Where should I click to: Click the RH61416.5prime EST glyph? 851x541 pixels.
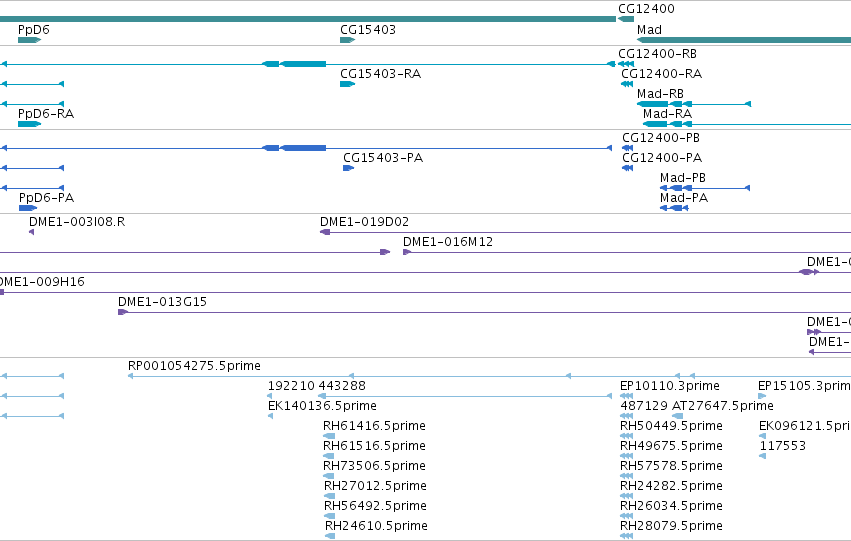tap(329, 436)
